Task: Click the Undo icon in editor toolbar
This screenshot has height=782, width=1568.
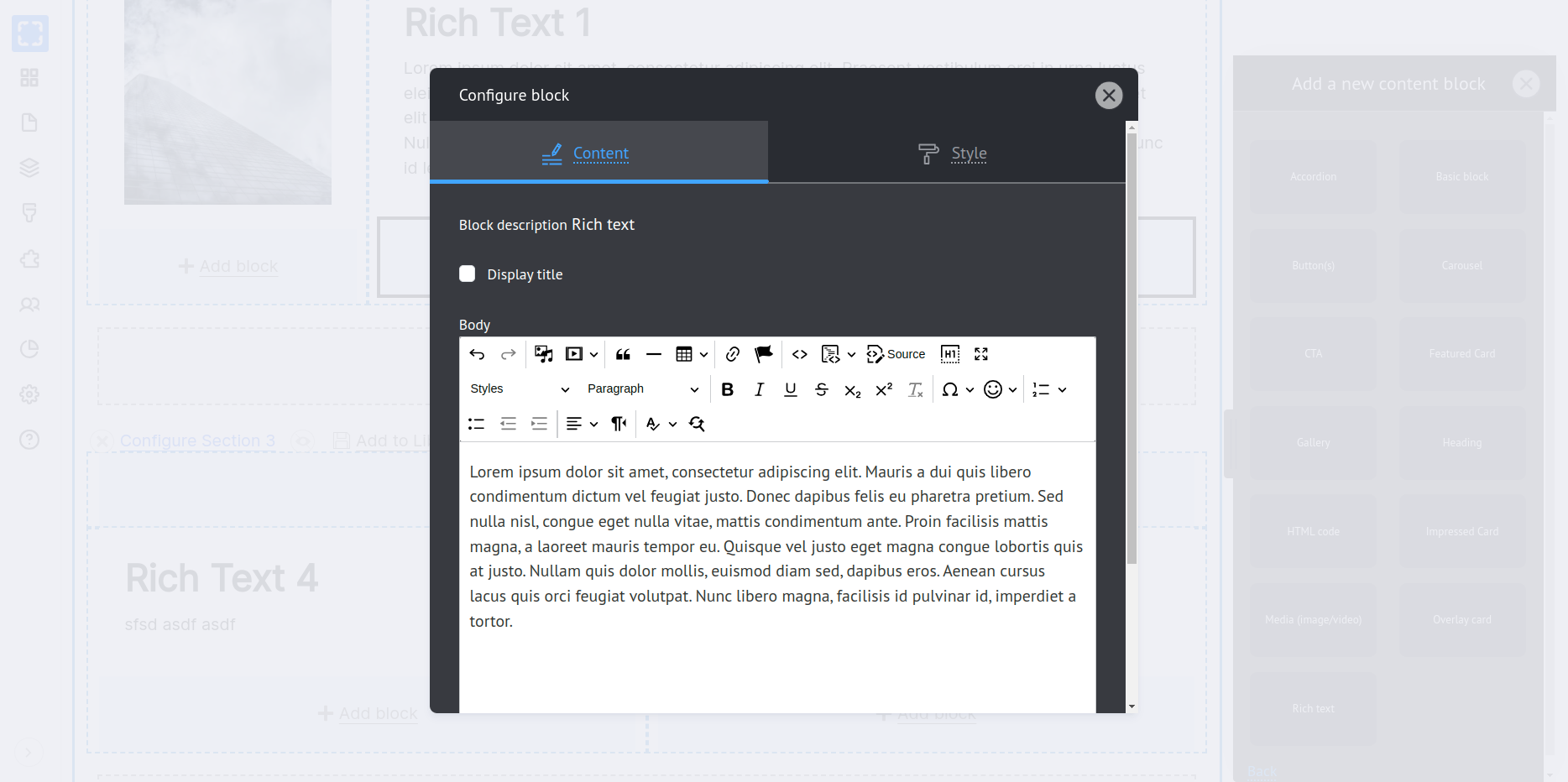Action: (477, 354)
